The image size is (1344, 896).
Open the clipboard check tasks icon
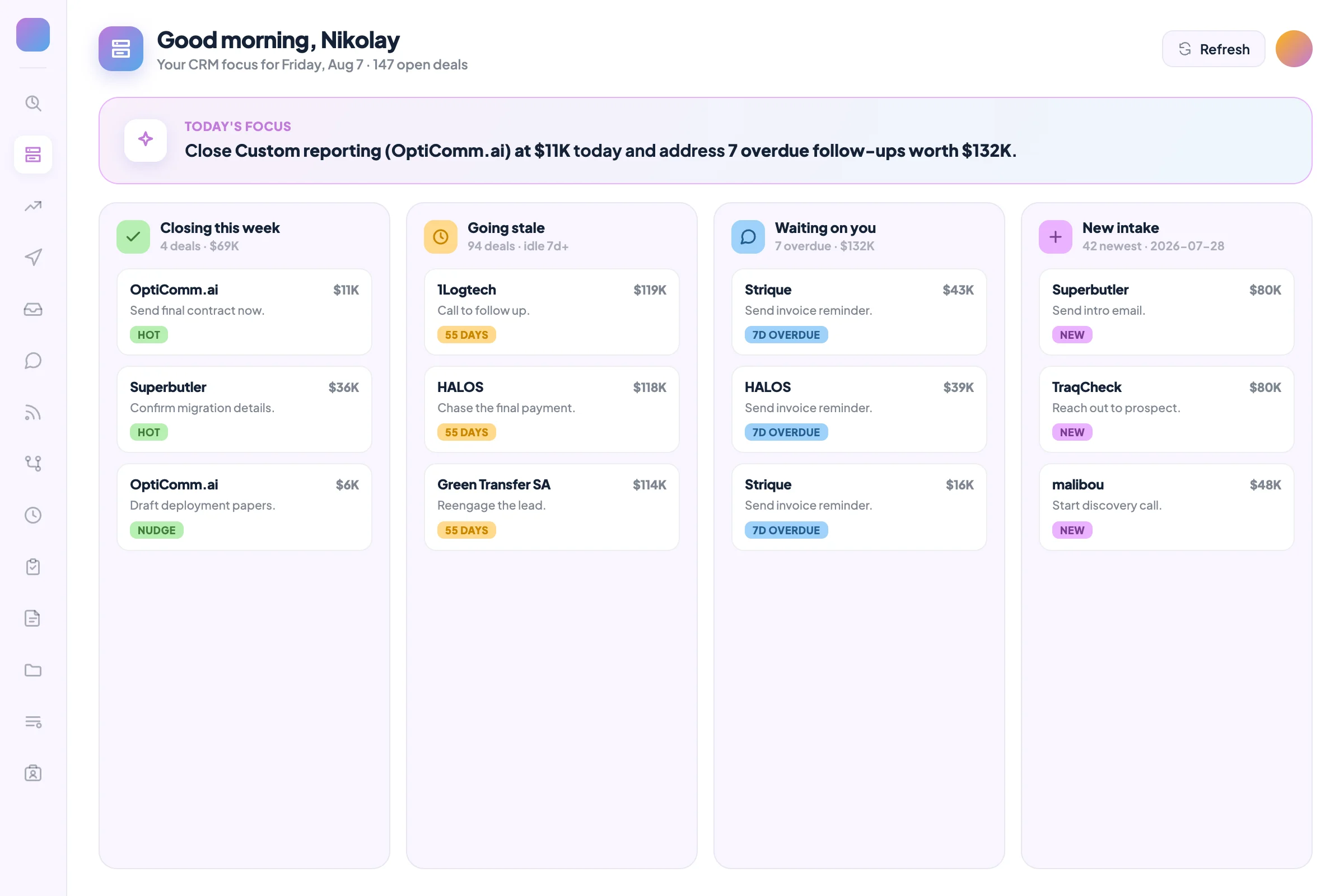coord(33,567)
